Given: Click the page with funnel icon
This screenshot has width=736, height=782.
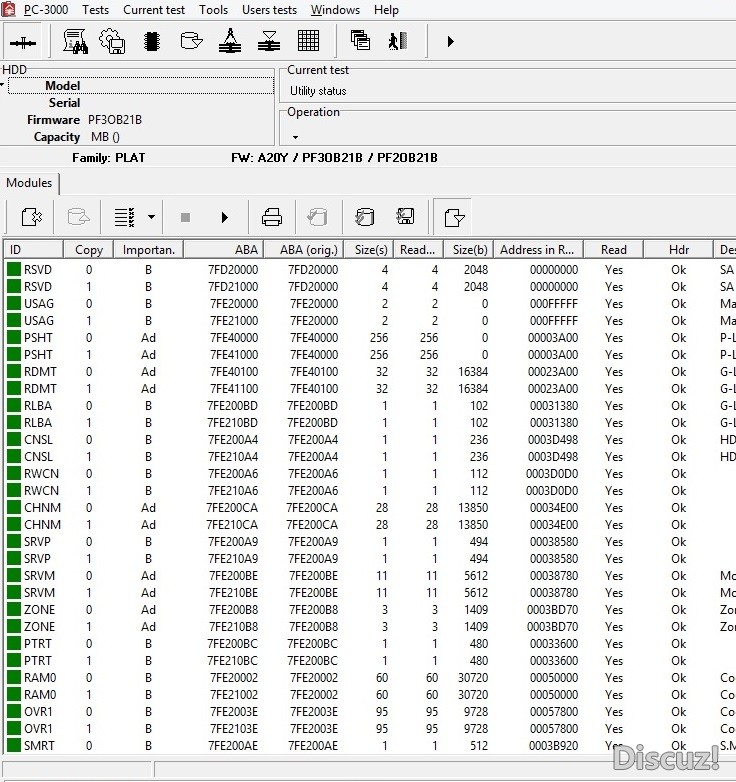Looking at the screenshot, I should tap(454, 217).
